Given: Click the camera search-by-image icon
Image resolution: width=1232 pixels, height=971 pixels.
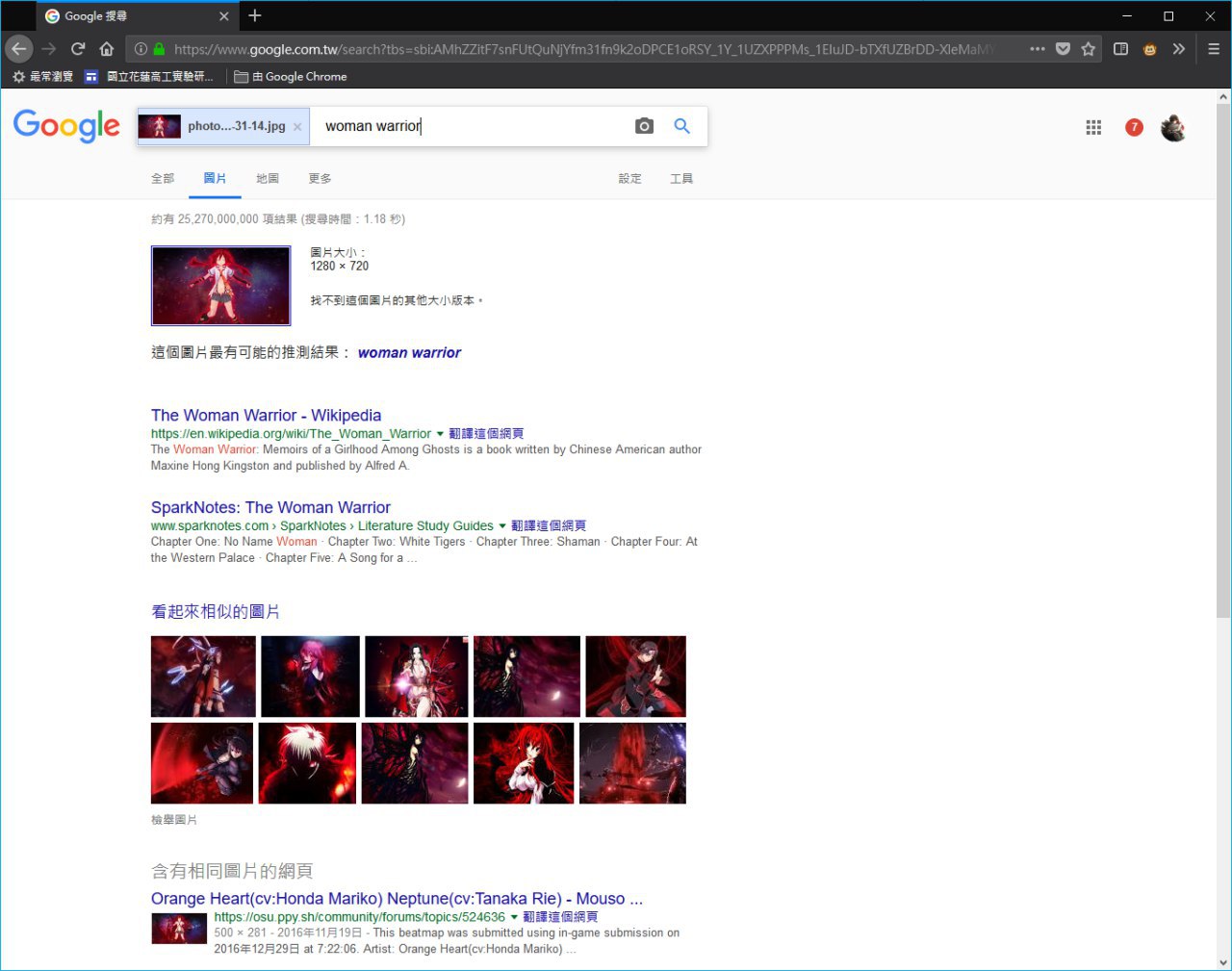Looking at the screenshot, I should 644,126.
